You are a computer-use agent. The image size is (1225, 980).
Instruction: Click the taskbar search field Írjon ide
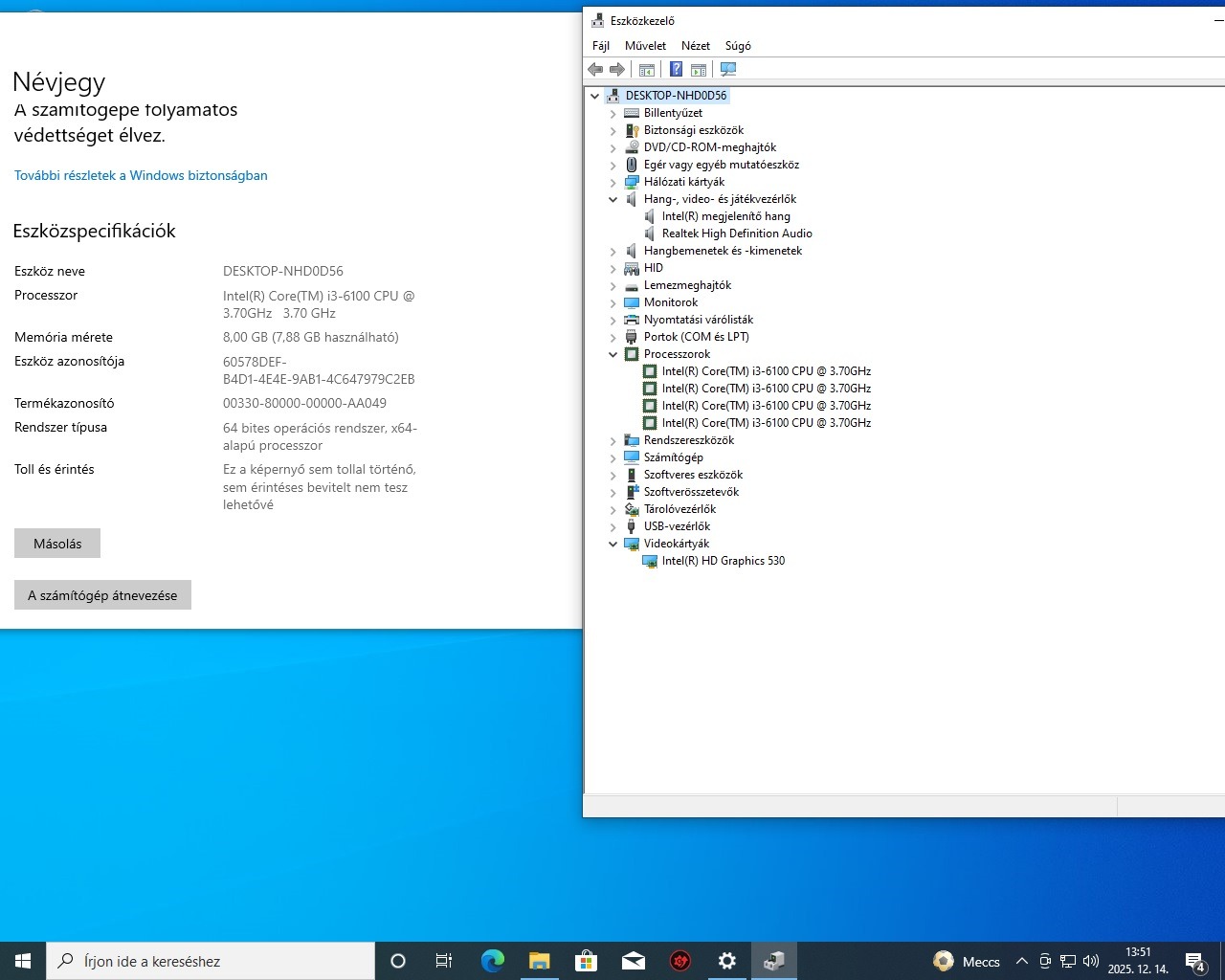(211, 961)
